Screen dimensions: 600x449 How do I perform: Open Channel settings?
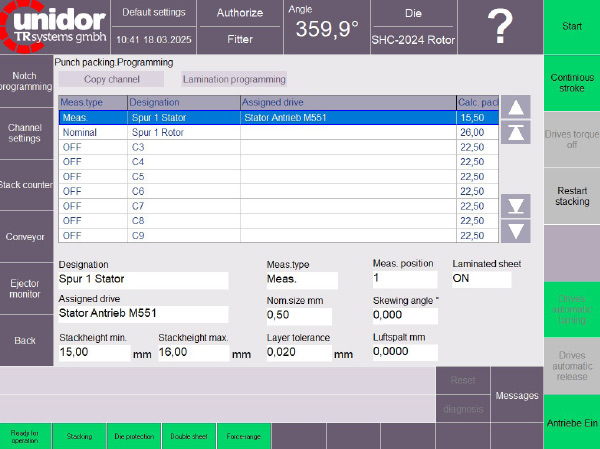(x=26, y=133)
